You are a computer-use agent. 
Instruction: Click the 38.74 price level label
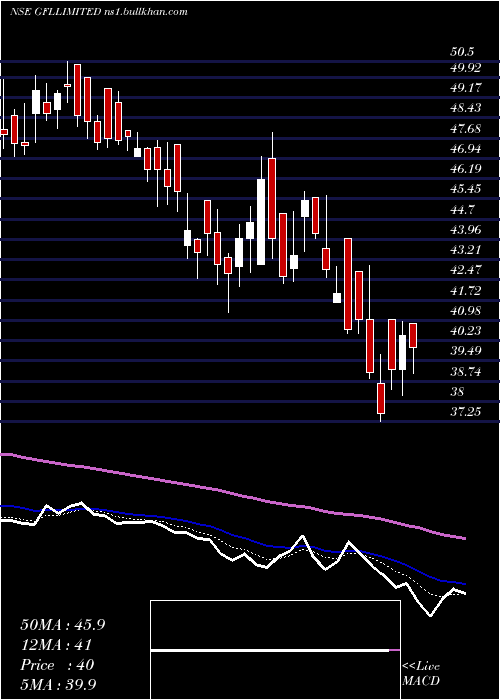465,371
